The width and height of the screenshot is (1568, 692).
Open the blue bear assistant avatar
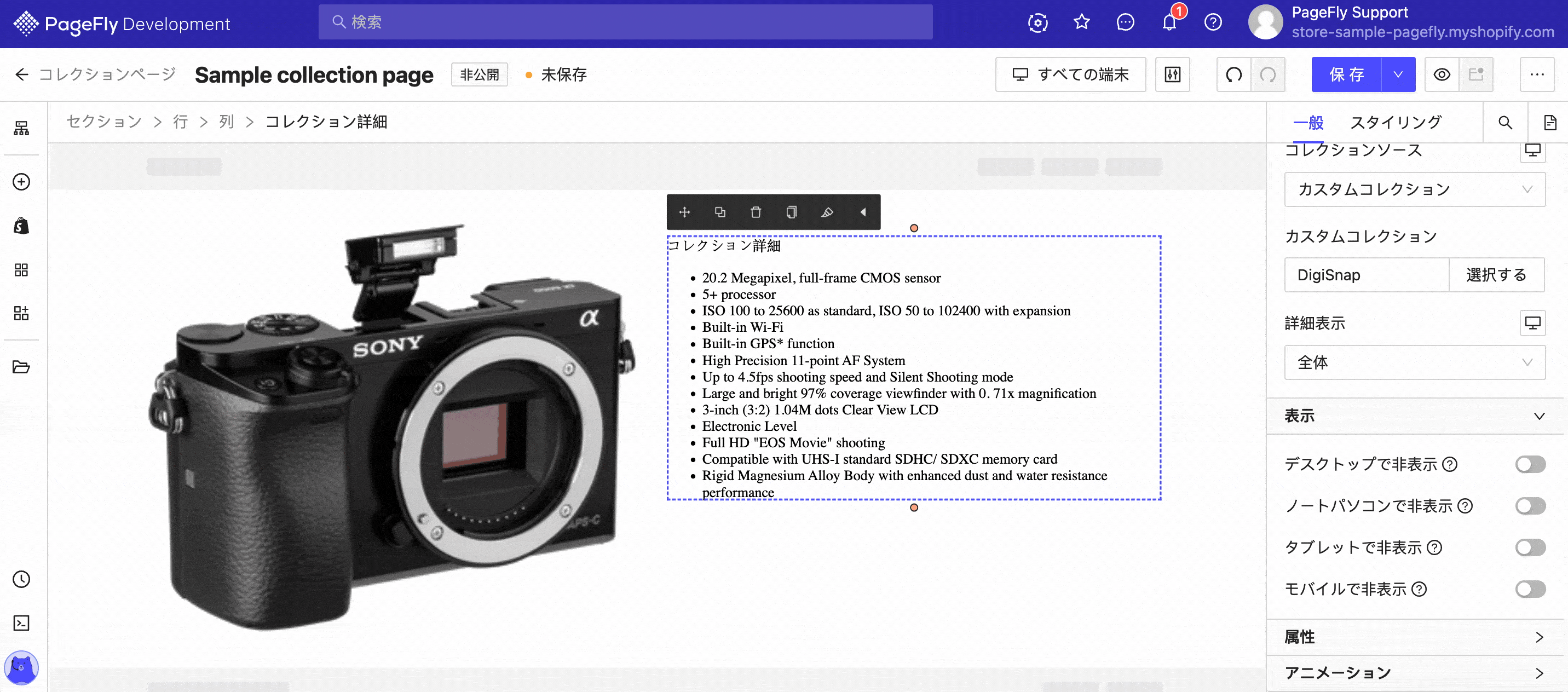coord(21,668)
